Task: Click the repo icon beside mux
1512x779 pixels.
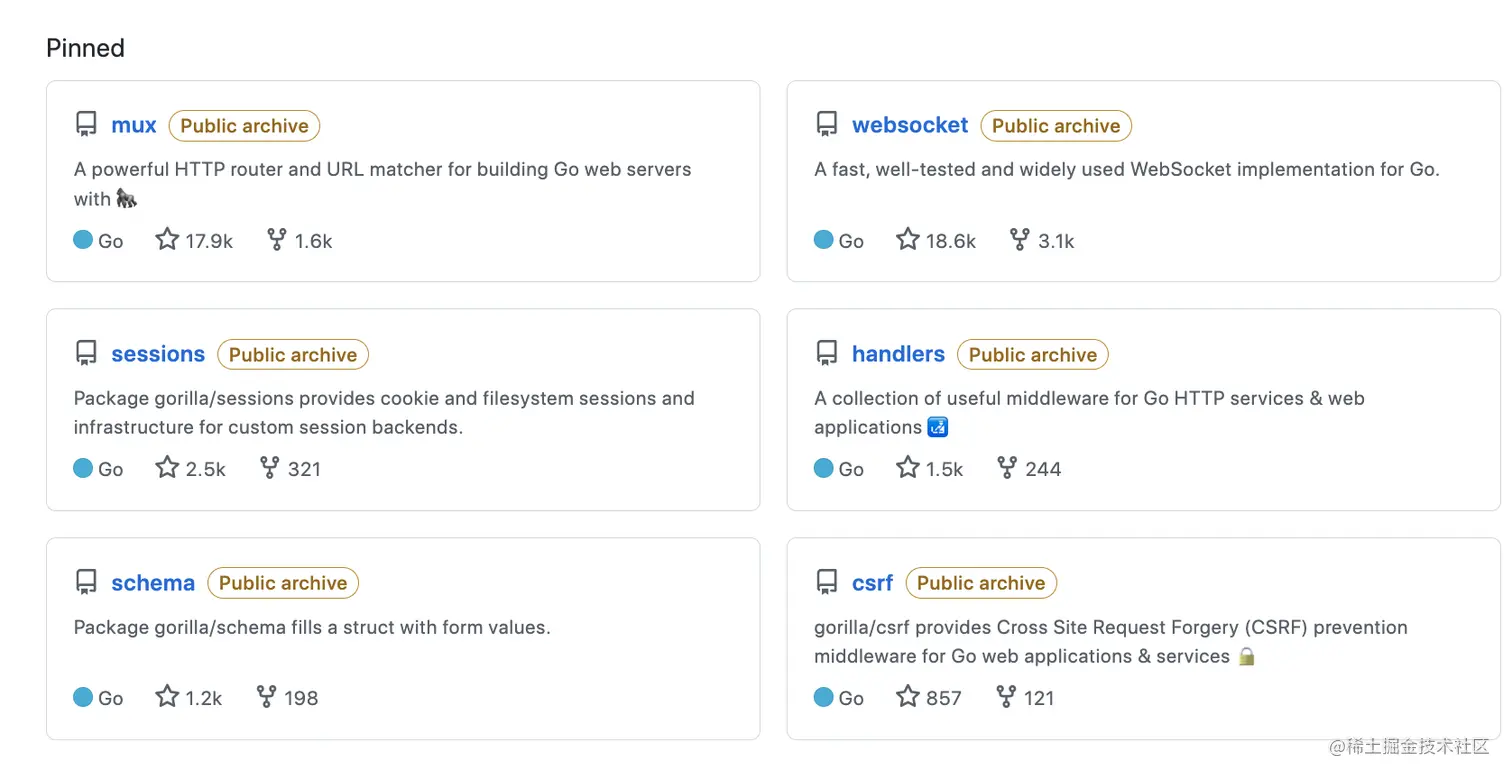Action: pos(87,125)
